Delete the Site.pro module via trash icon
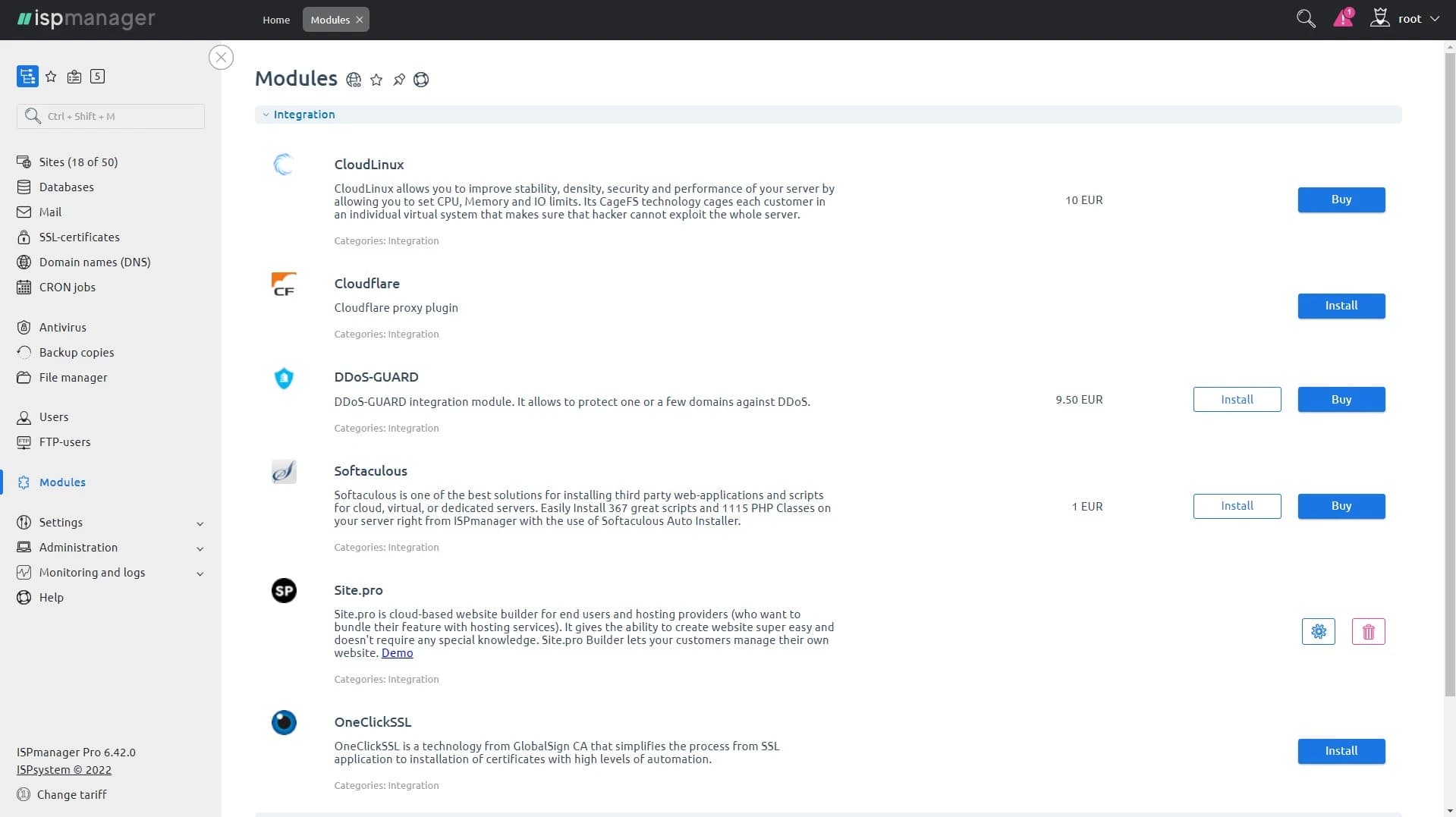 [x=1368, y=631]
